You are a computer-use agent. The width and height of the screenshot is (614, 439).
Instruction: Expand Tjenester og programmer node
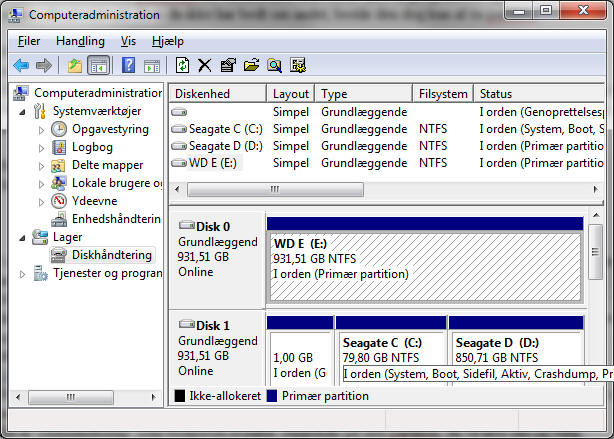(23, 275)
